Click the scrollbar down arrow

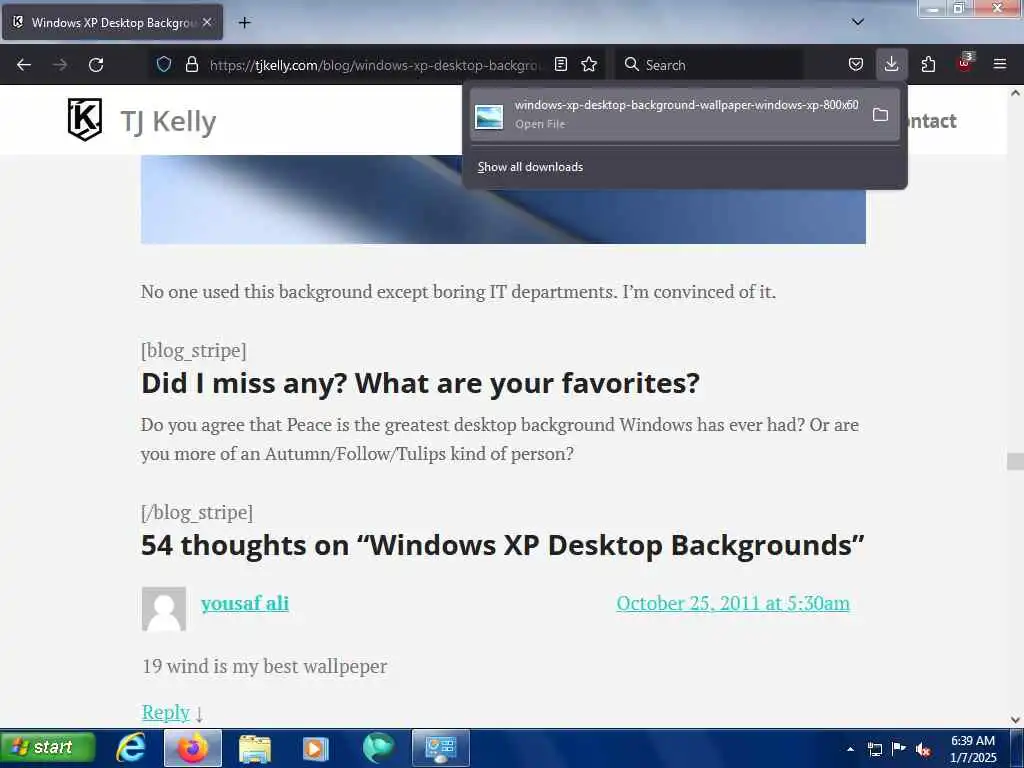tap(1015, 720)
